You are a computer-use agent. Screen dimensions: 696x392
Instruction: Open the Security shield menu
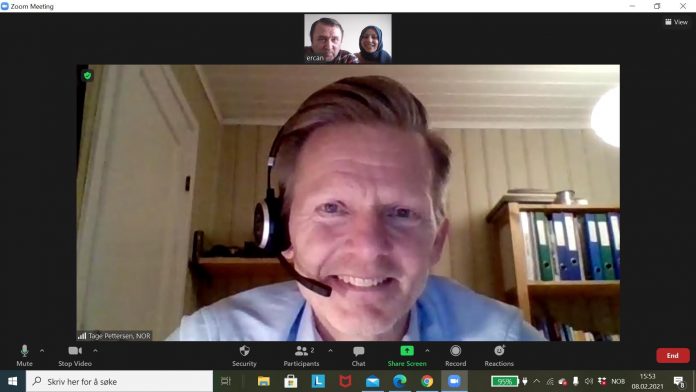(x=244, y=356)
